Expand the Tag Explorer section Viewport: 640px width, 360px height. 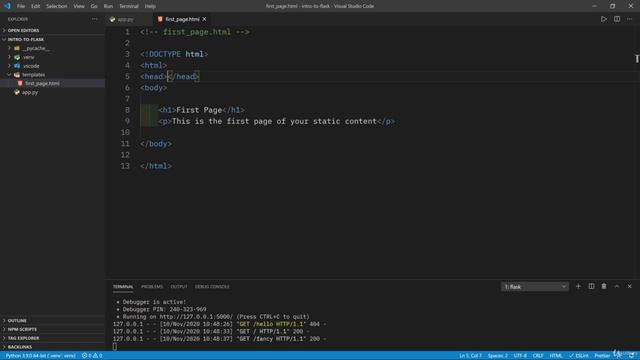(23, 338)
